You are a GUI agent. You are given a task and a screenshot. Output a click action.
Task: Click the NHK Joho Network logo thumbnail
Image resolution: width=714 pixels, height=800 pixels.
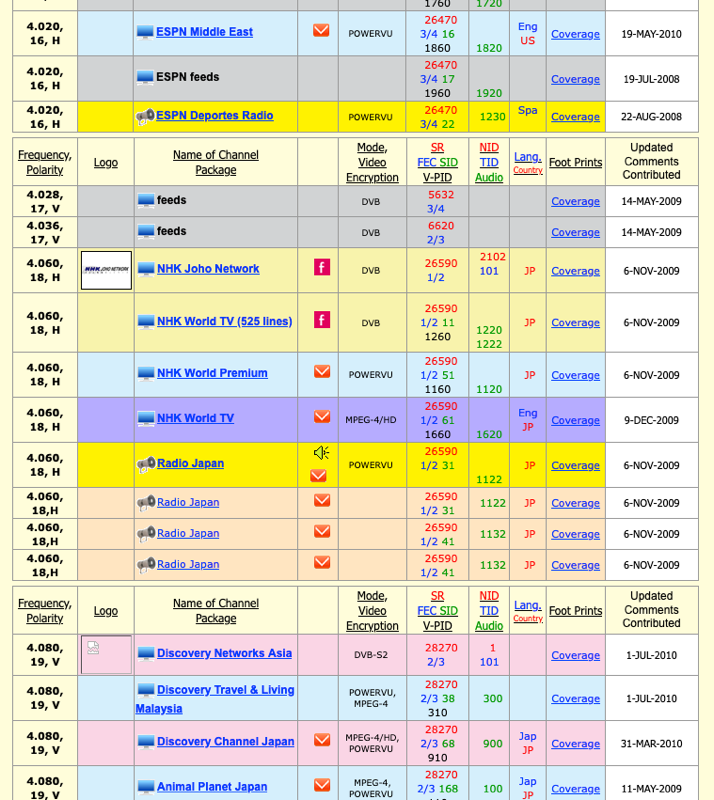pos(106,270)
